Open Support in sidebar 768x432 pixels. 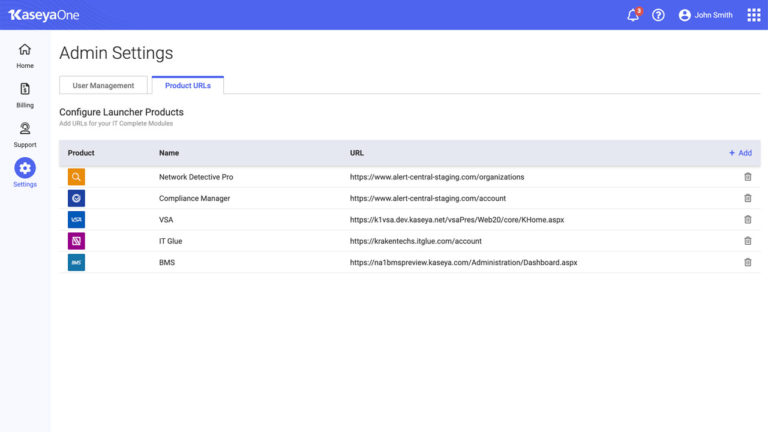click(25, 135)
